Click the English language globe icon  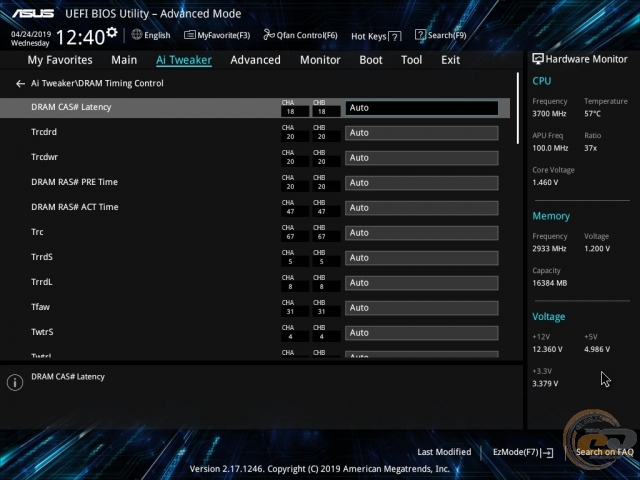[x=137, y=35]
